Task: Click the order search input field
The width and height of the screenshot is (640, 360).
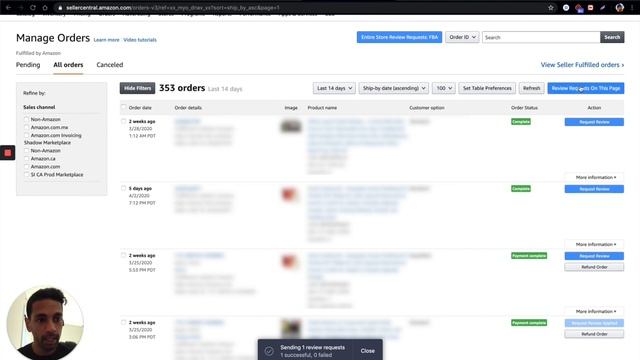Action: (x=541, y=37)
